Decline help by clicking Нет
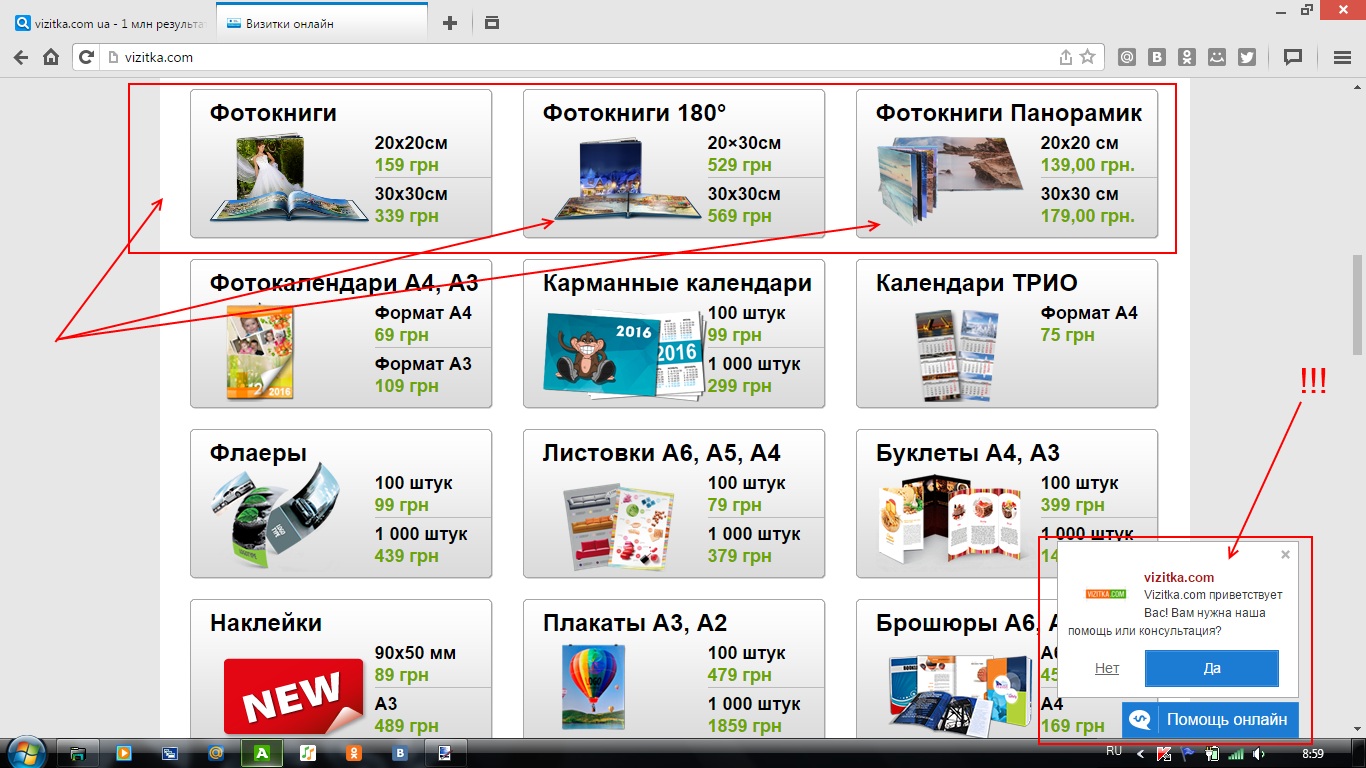1366x768 pixels. tap(1106, 668)
